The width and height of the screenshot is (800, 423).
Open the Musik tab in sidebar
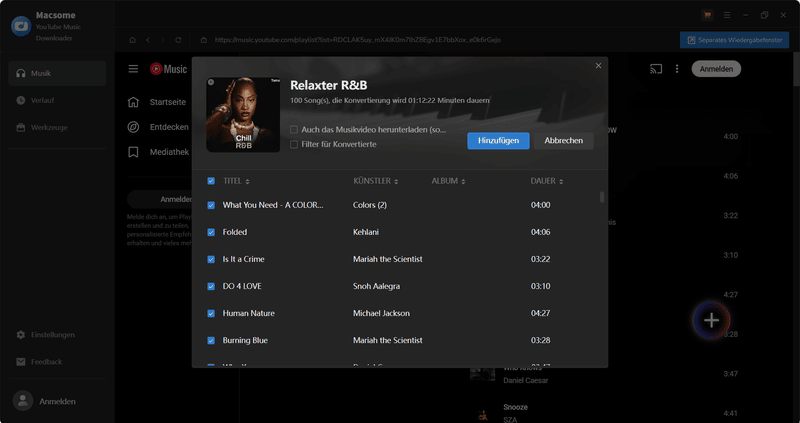point(57,73)
